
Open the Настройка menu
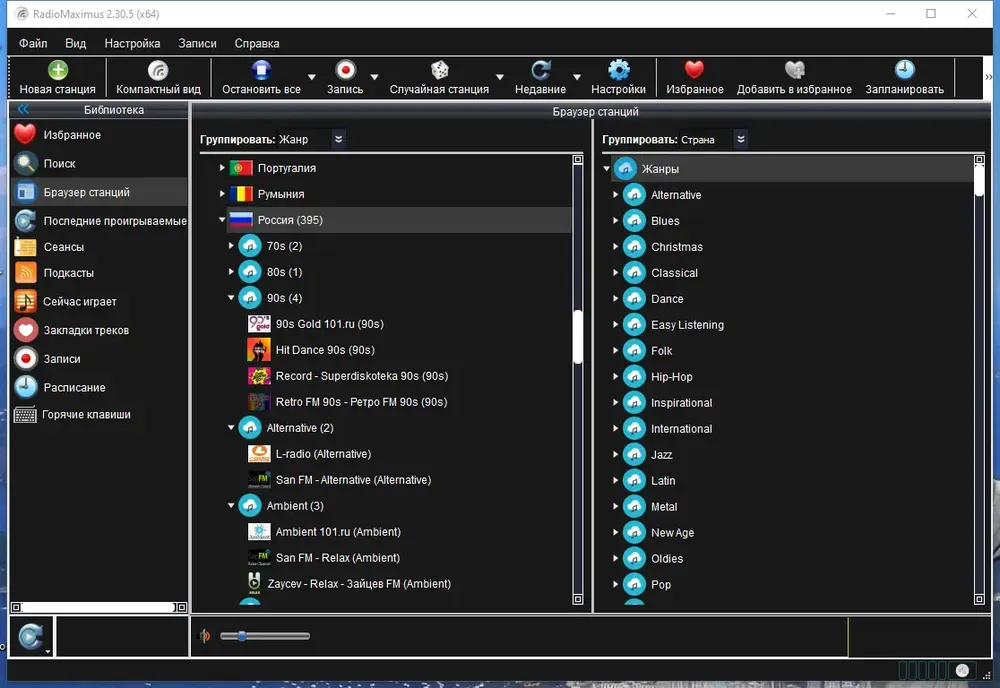coord(132,43)
